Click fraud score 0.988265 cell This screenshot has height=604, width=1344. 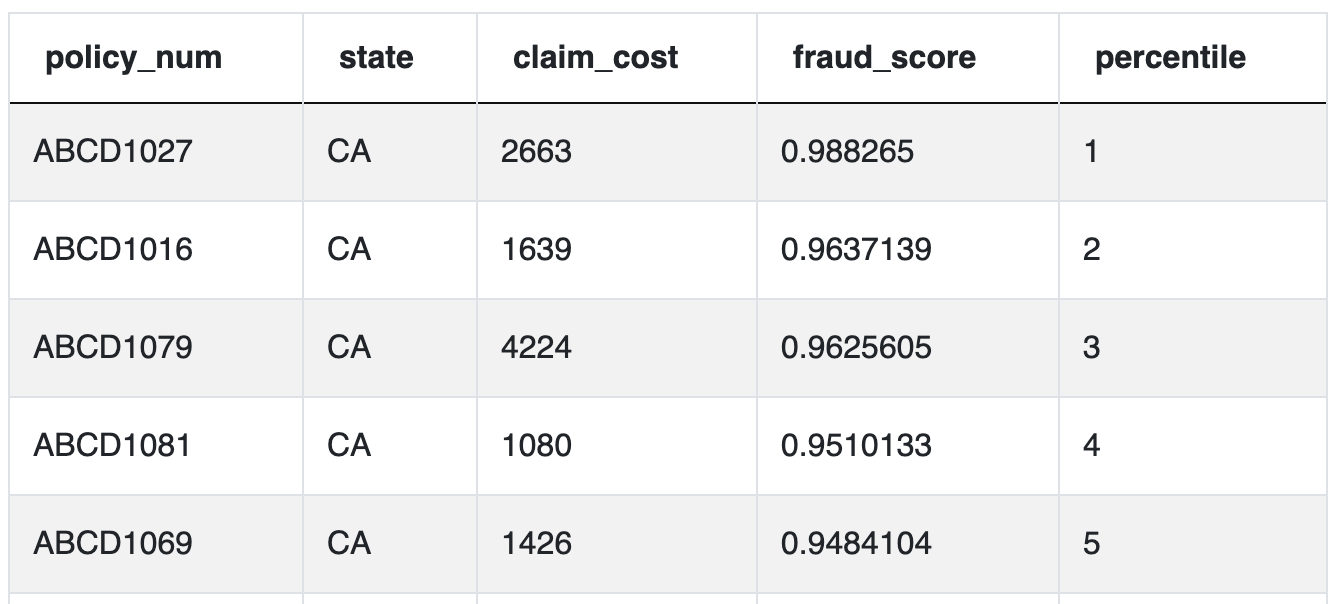[x=908, y=152]
